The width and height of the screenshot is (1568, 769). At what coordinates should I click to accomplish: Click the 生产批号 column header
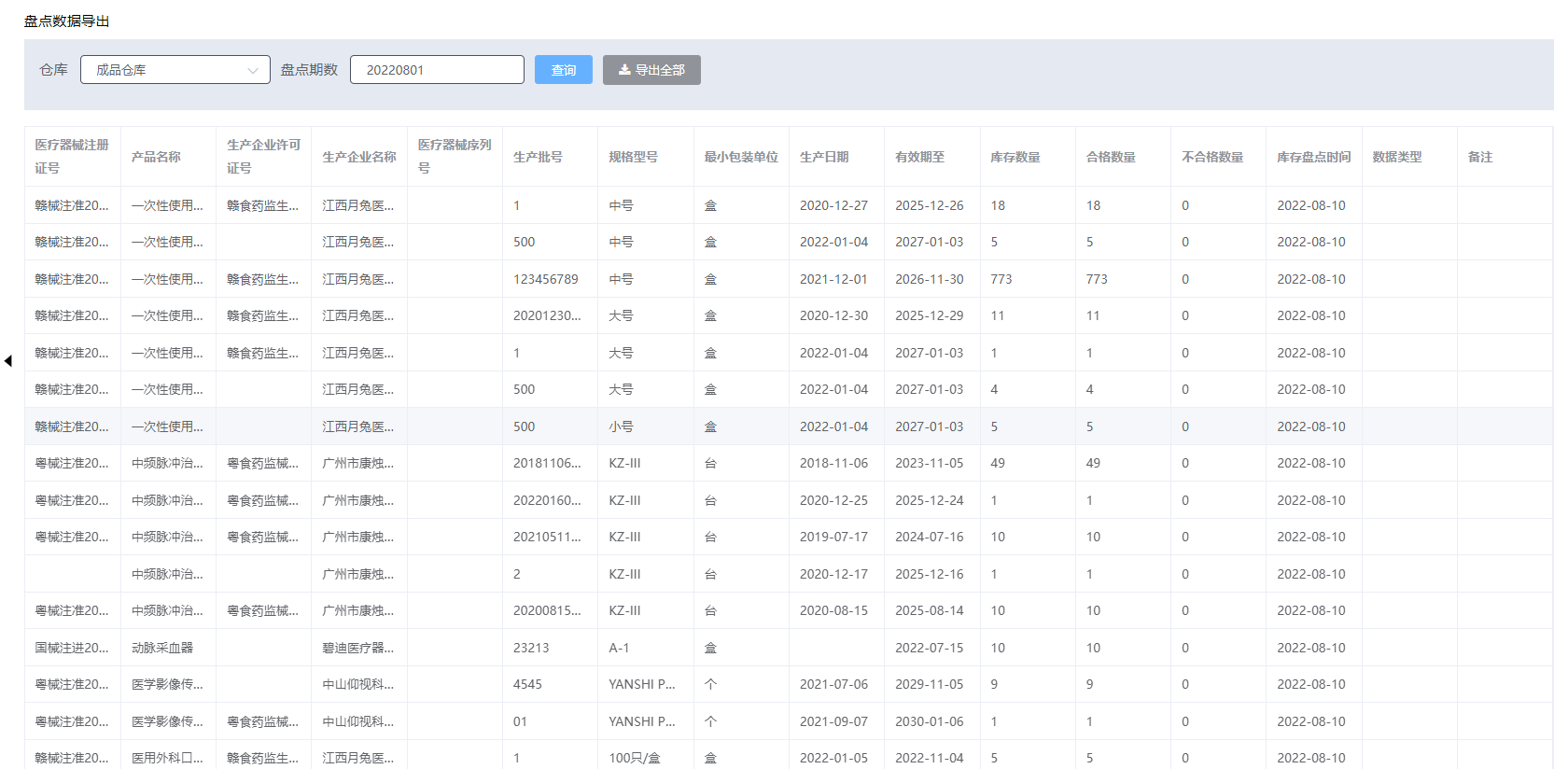tap(538, 157)
